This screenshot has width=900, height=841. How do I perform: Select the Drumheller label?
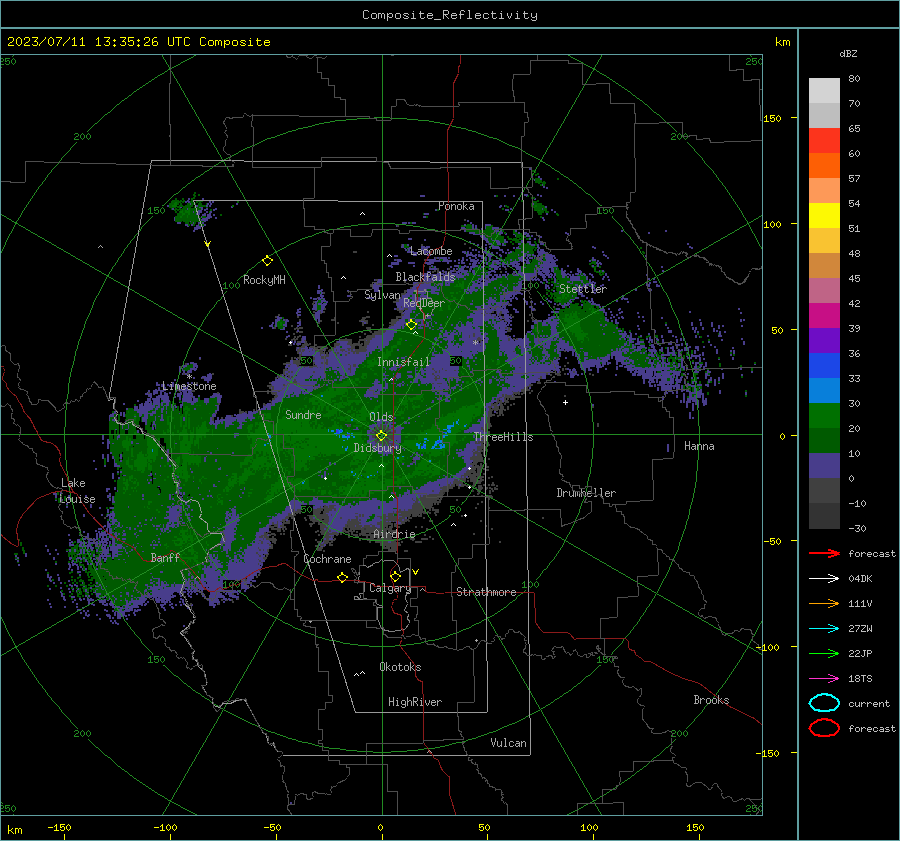[586, 493]
